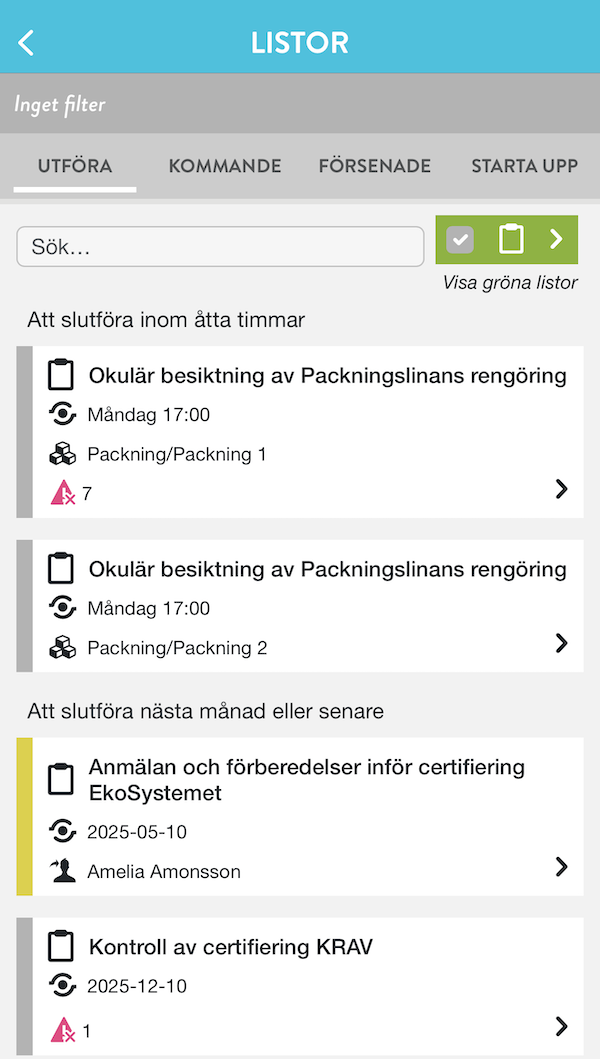The height and width of the screenshot is (1059, 600).
Task: Tap the back arrow in header
Action: click(x=27, y=43)
